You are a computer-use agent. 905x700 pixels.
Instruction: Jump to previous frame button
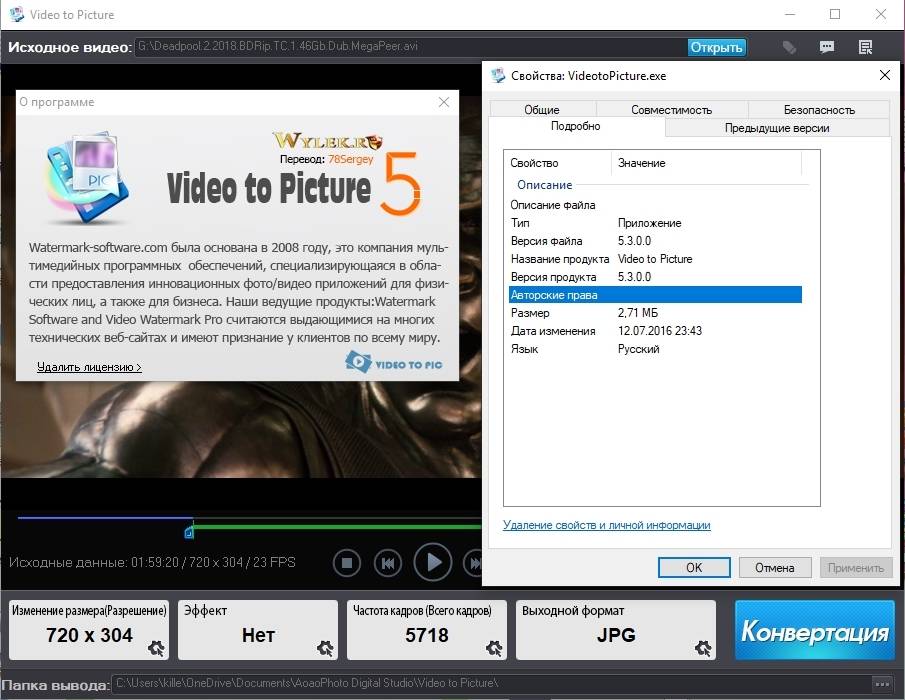(388, 563)
